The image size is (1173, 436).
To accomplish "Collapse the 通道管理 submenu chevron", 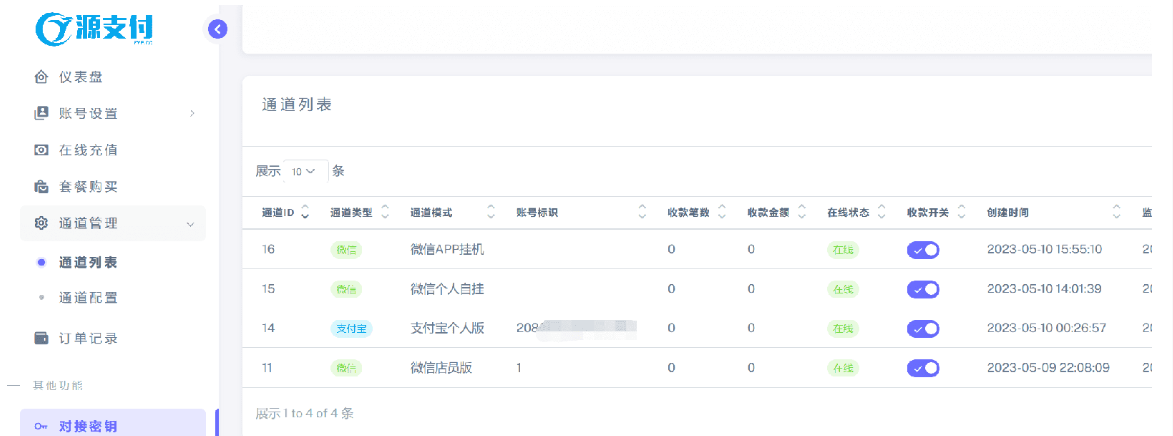I will (190, 224).
